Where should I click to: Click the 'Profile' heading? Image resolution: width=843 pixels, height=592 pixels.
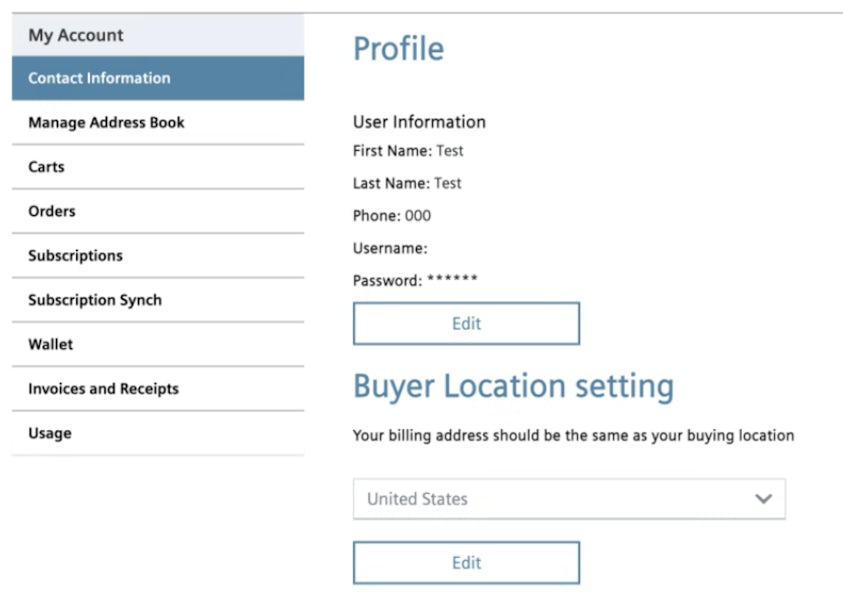398,49
